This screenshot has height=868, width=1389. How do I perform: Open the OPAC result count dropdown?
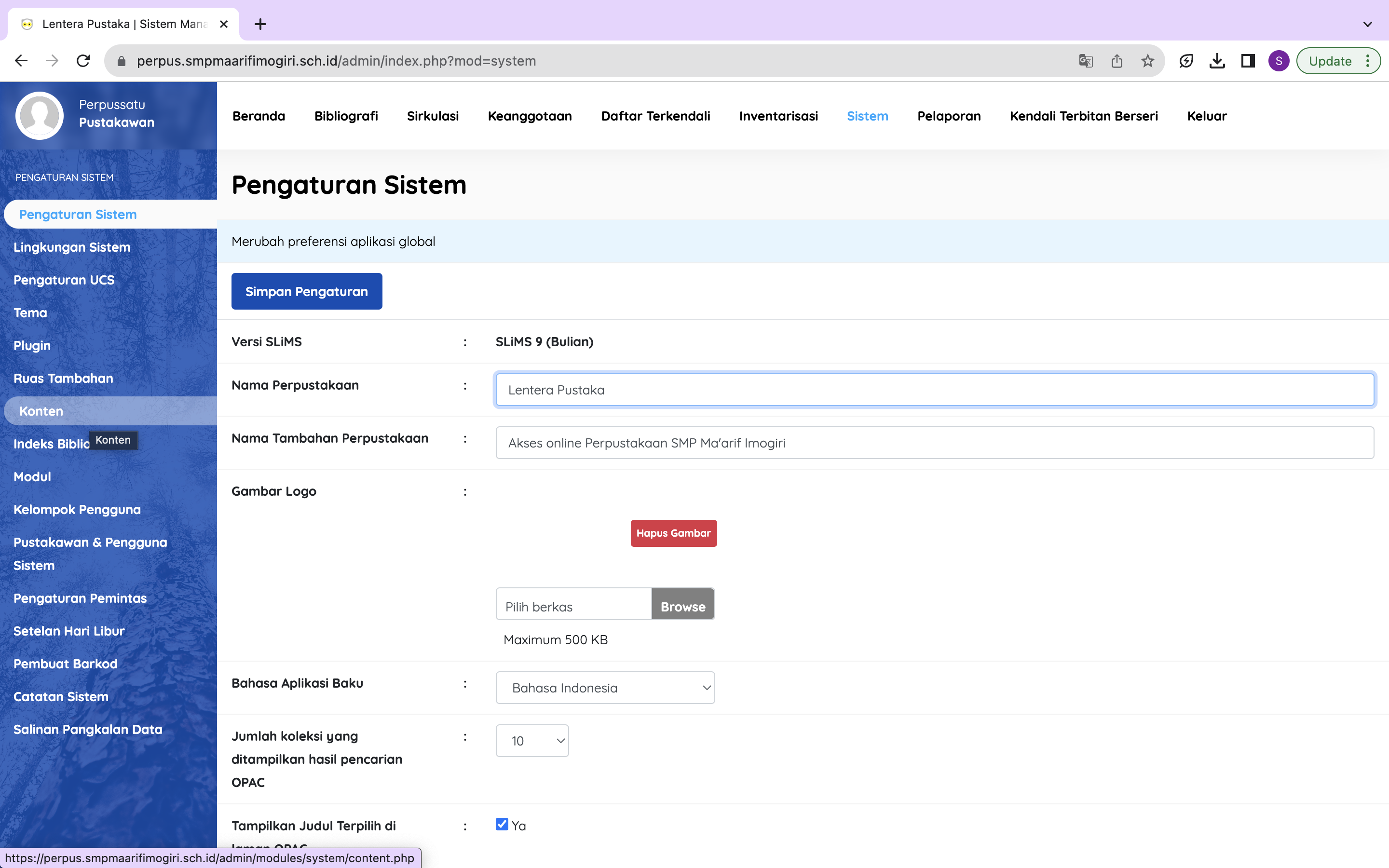pos(532,741)
